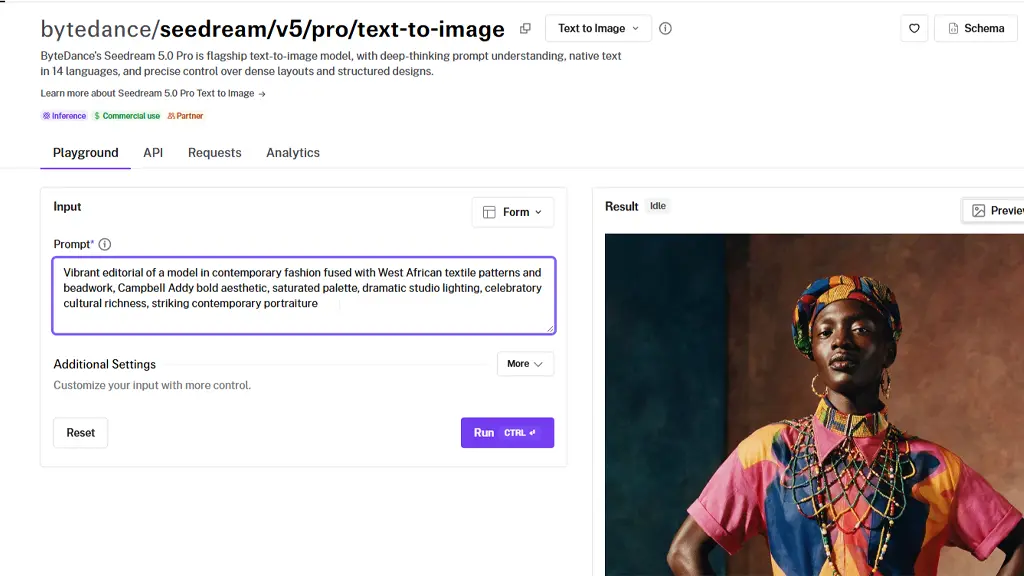Screen dimensions: 1024x576
Task: Open the Schema view
Action: click(x=976, y=29)
